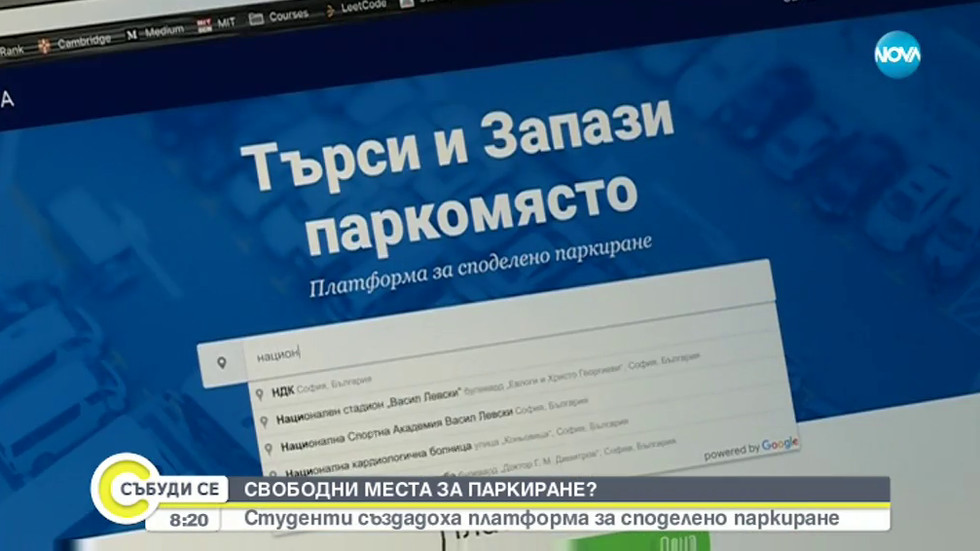
Task: Open the MIT bookmark
Action: (x=217, y=24)
